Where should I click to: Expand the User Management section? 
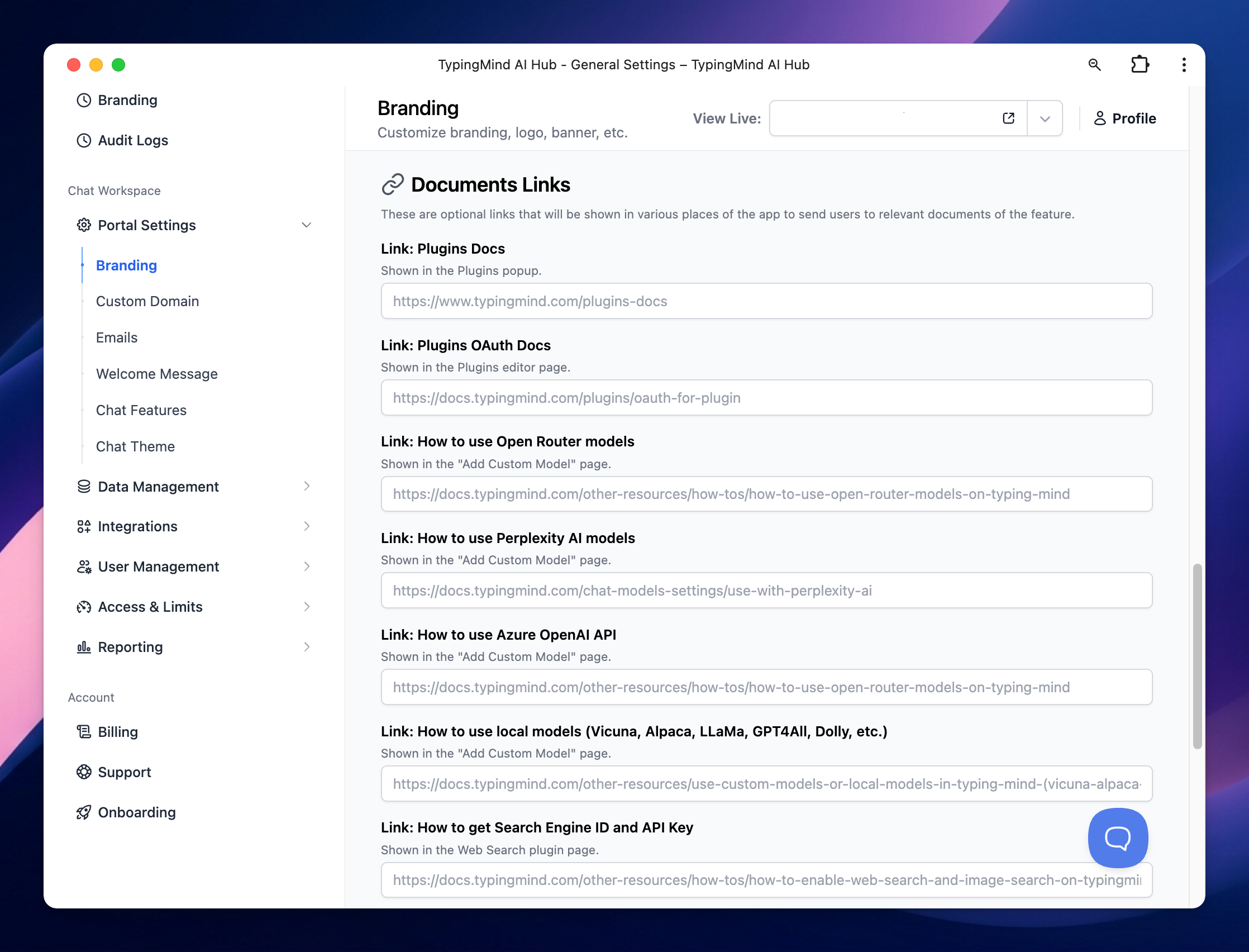(307, 567)
